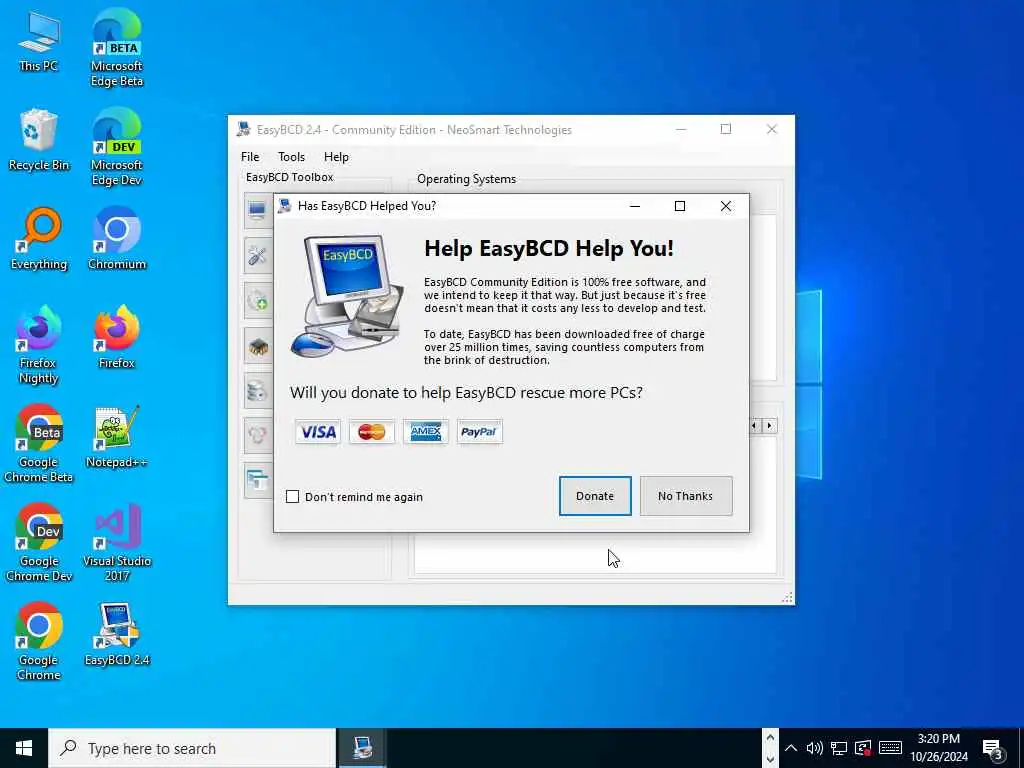Select BCD Deployment icon in toolbox
The height and width of the screenshot is (768, 1024).
(x=258, y=436)
